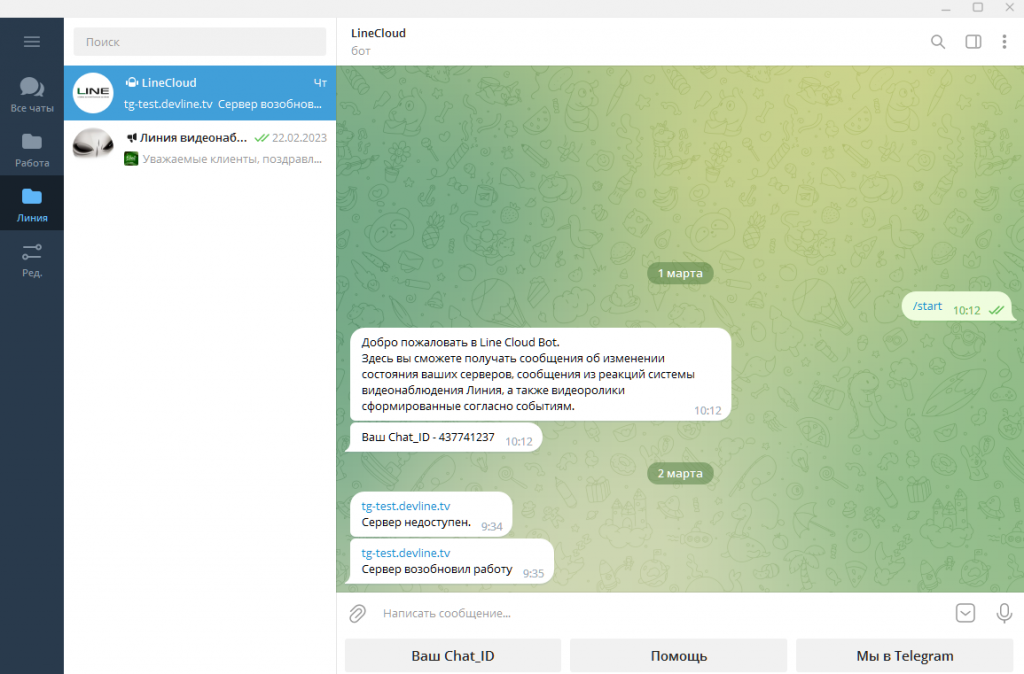This screenshot has height=674, width=1024.
Task: Click the LineCloud LINE avatar
Action: (93, 93)
